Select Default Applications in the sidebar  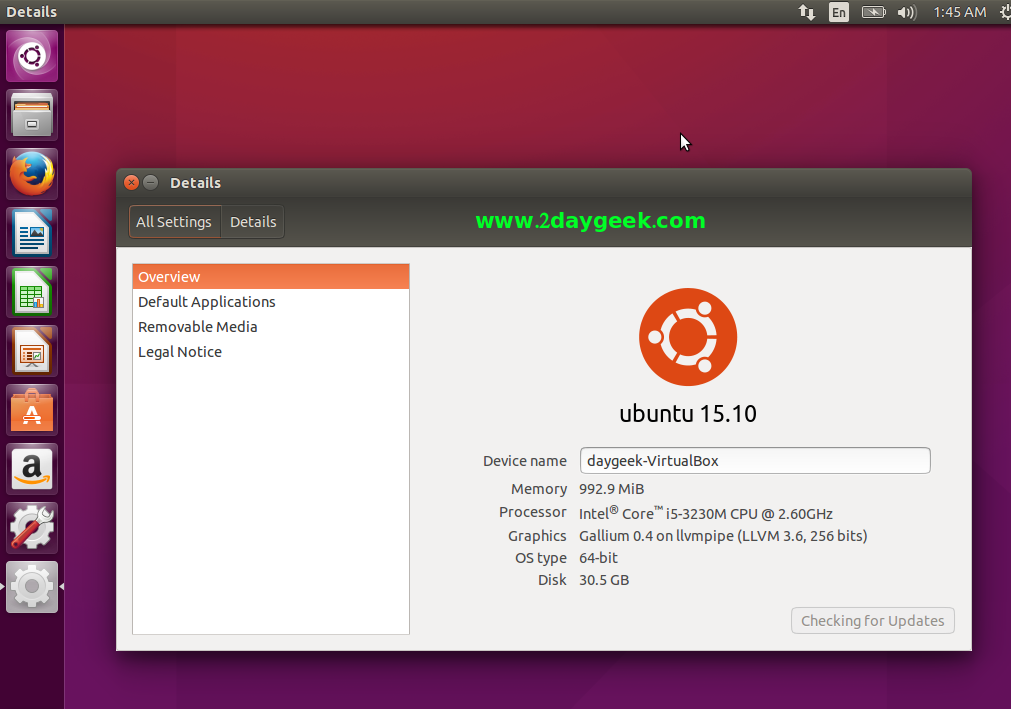207,302
